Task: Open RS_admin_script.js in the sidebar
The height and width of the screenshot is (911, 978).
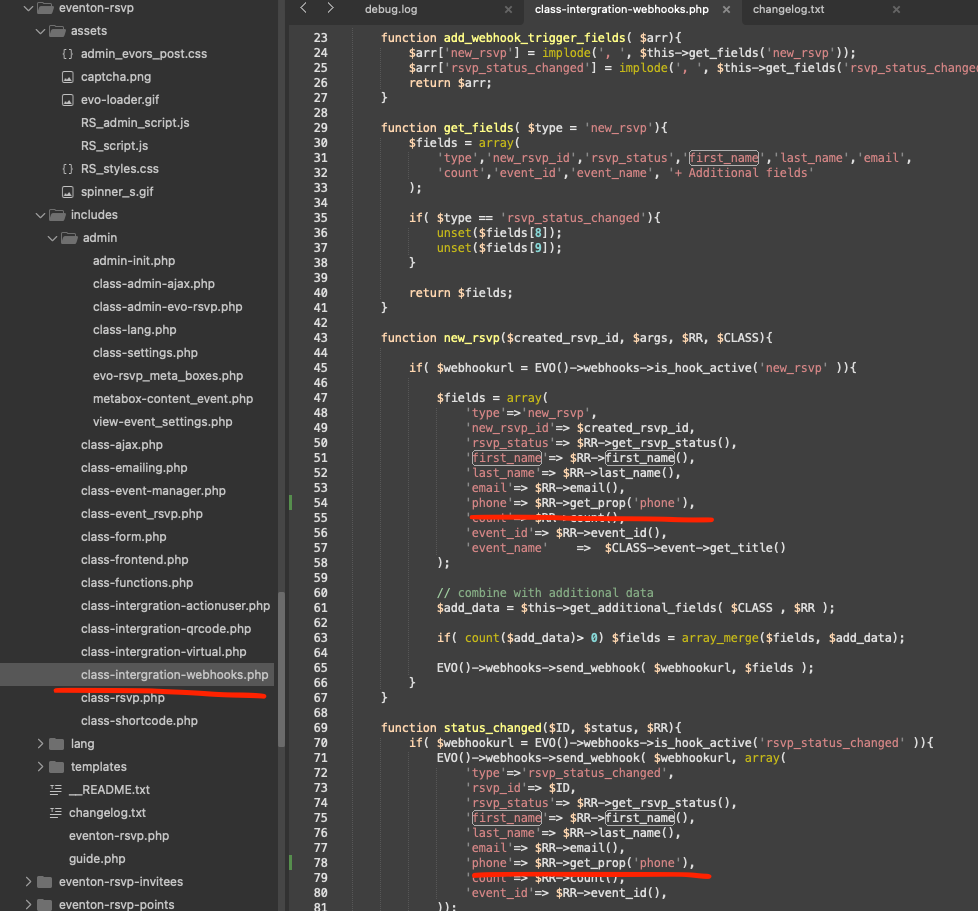Action: tap(135, 123)
